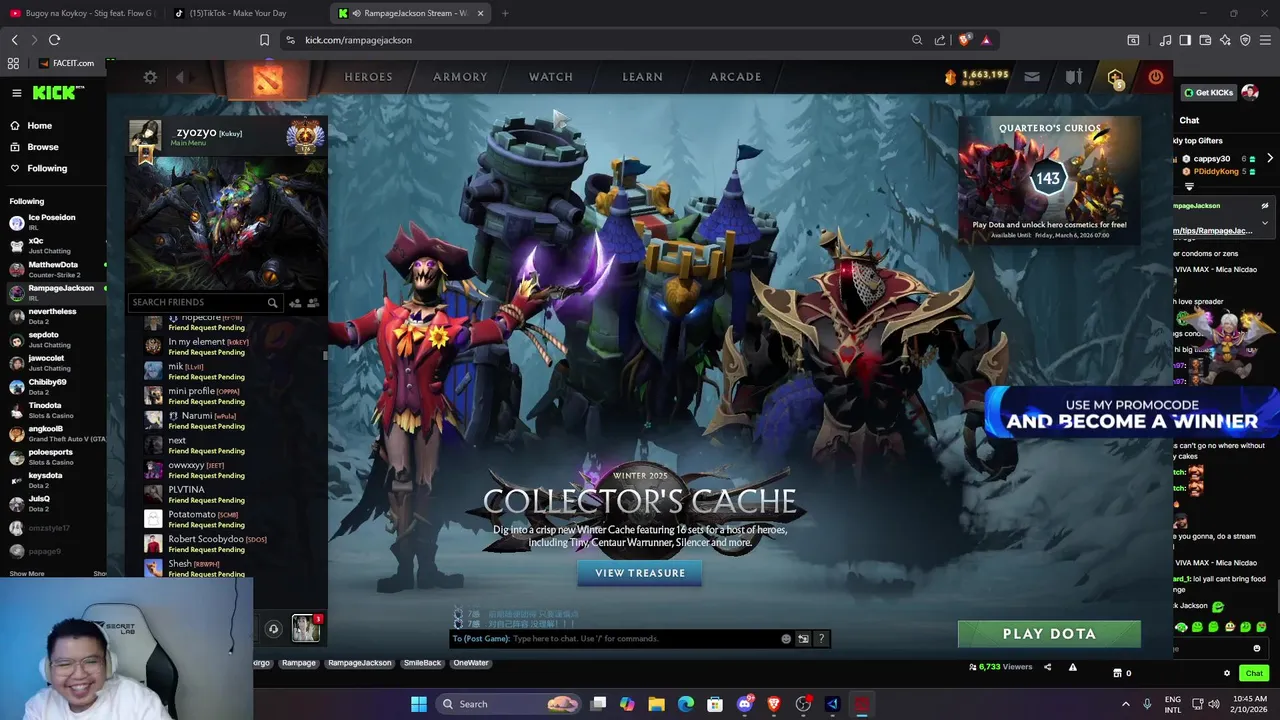1280x720 pixels.
Task: Open Dota settings gear icon
Action: 150,77
